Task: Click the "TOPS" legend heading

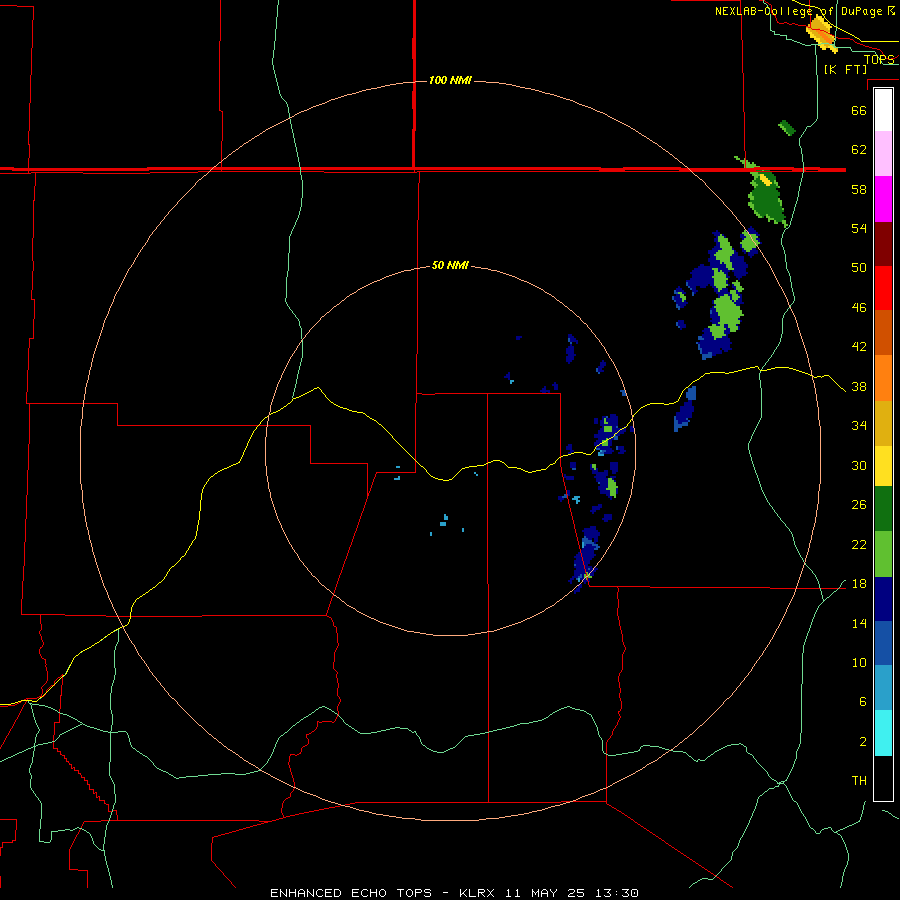Action: pos(879,59)
